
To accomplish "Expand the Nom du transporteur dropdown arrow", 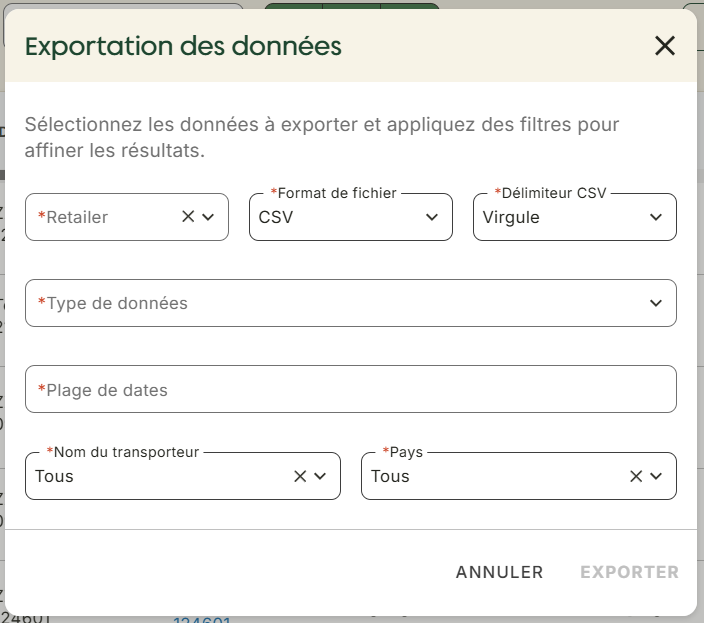I will click(320, 476).
